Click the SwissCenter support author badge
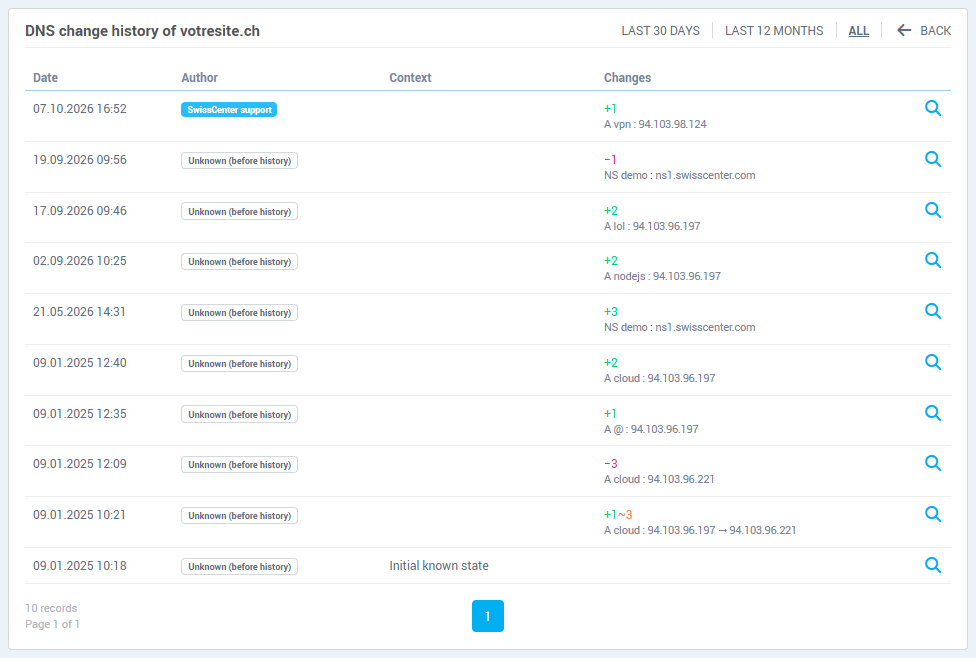Screen dimensions: 976x658 click(229, 110)
